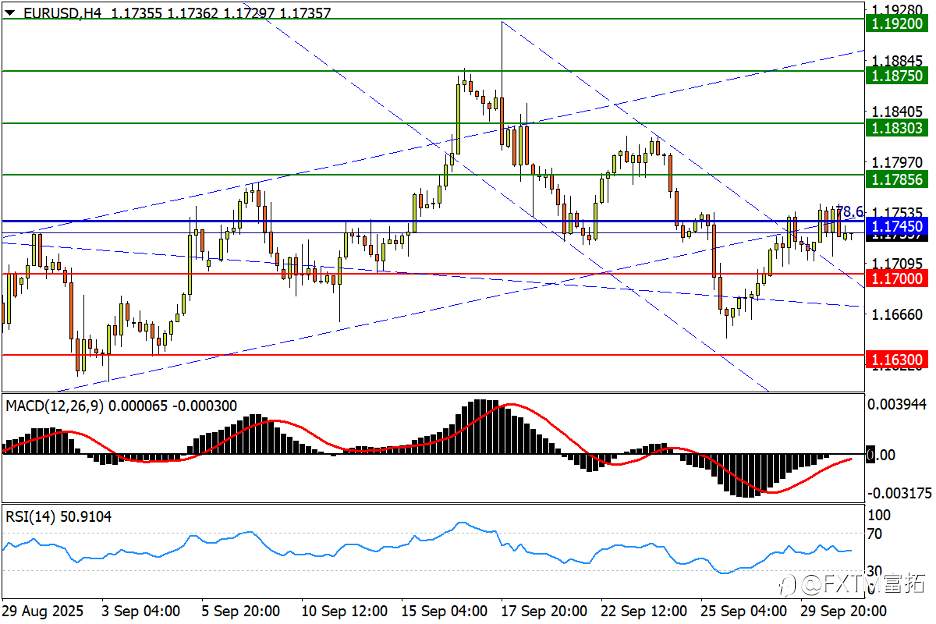Click the 1.18405 price scale value
Viewport: 936px width, 624px height.
(x=897, y=112)
